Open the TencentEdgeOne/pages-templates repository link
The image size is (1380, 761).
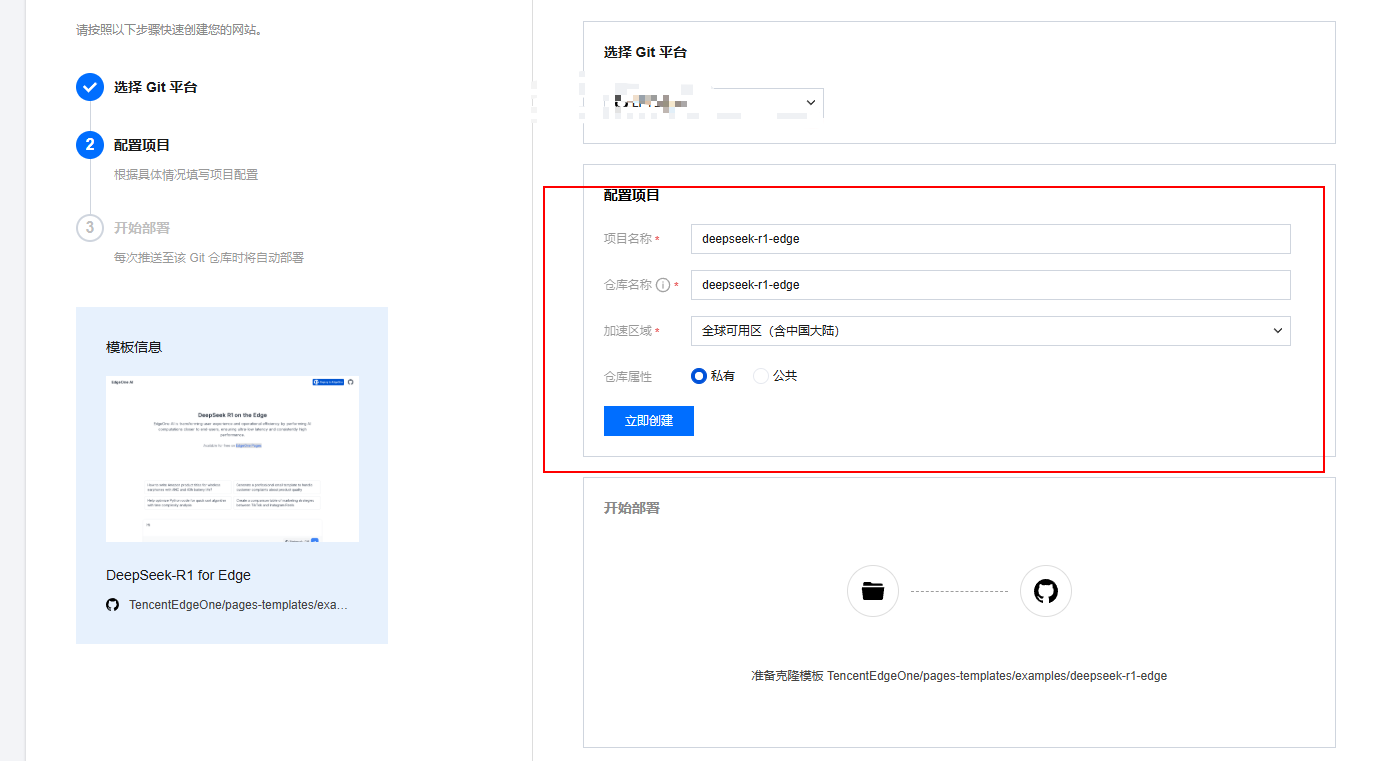pyautogui.click(x=239, y=605)
